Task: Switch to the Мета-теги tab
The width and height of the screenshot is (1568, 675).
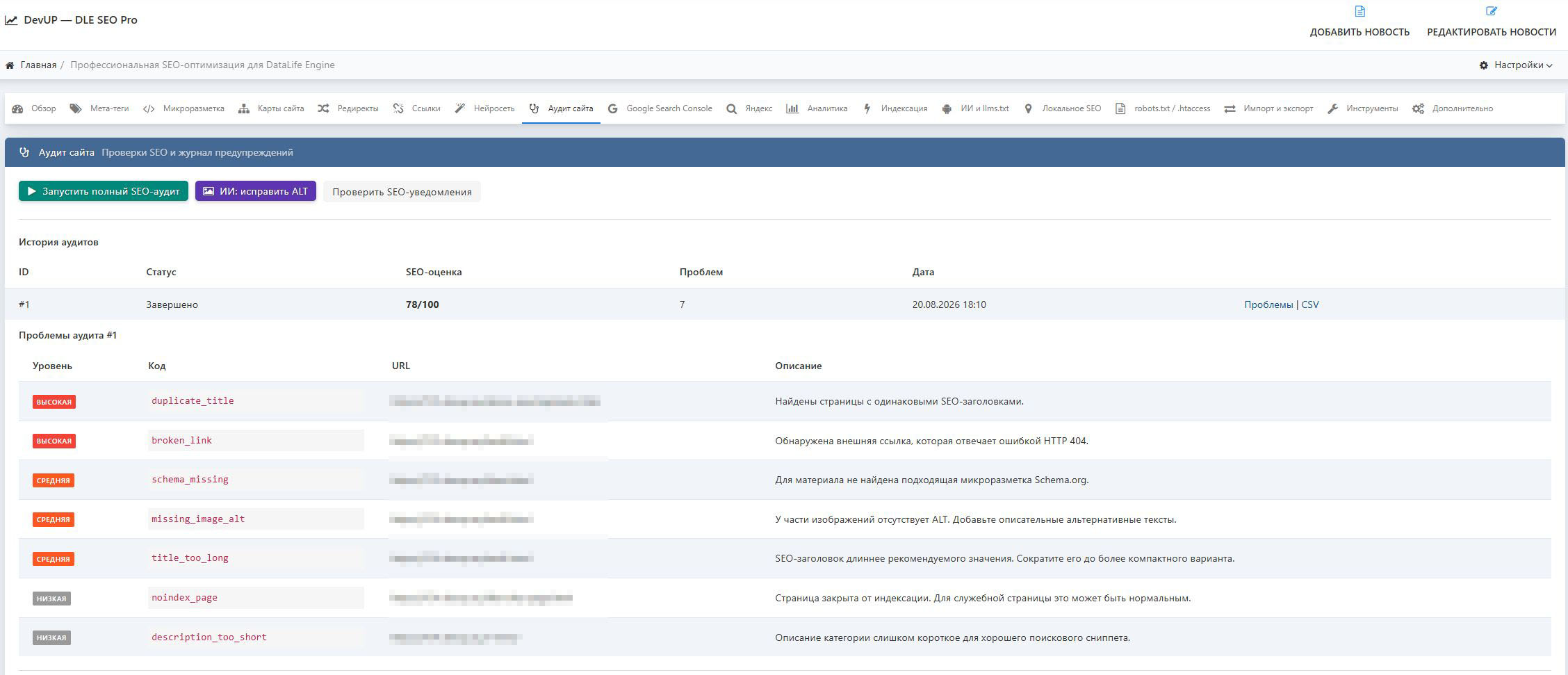Action: [99, 109]
